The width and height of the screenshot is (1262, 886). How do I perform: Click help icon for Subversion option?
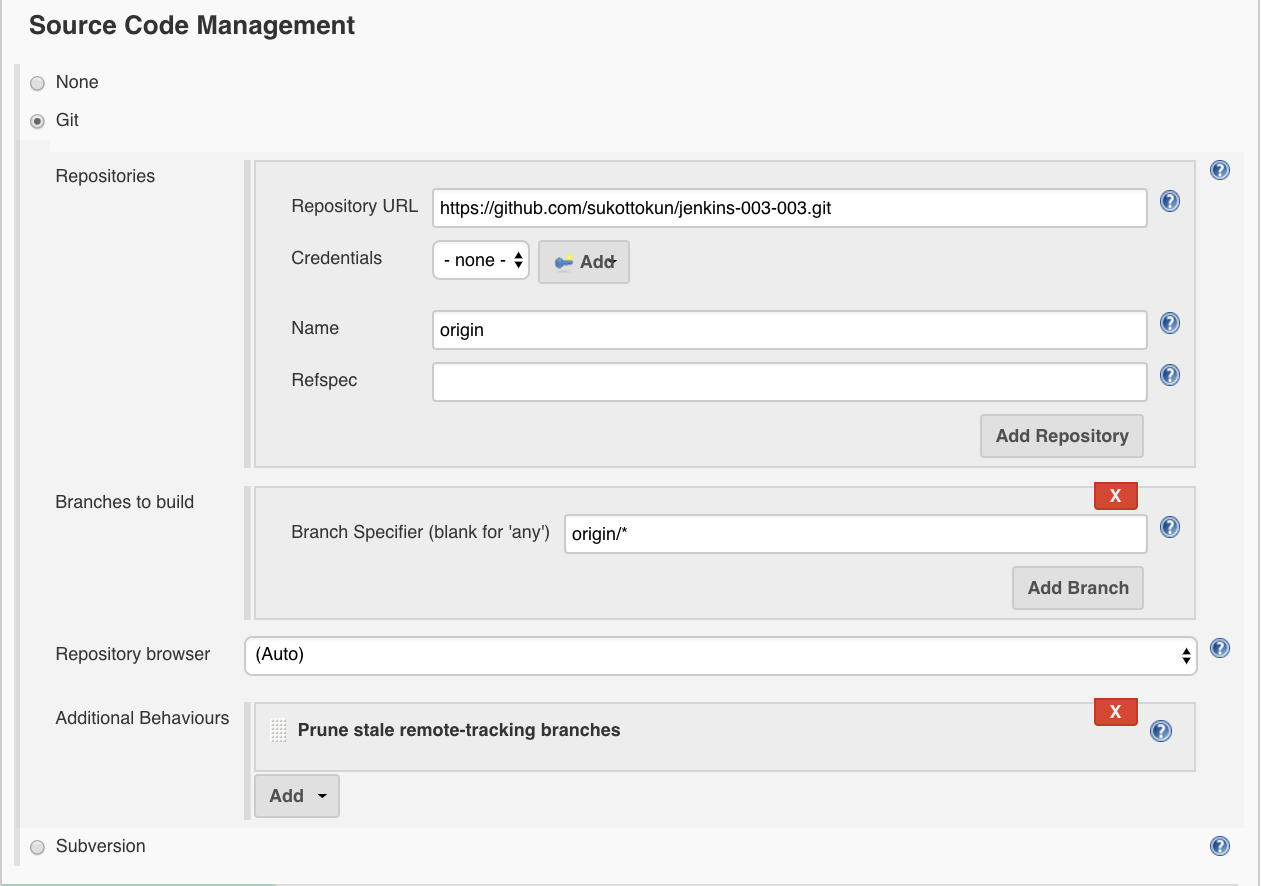click(1219, 847)
